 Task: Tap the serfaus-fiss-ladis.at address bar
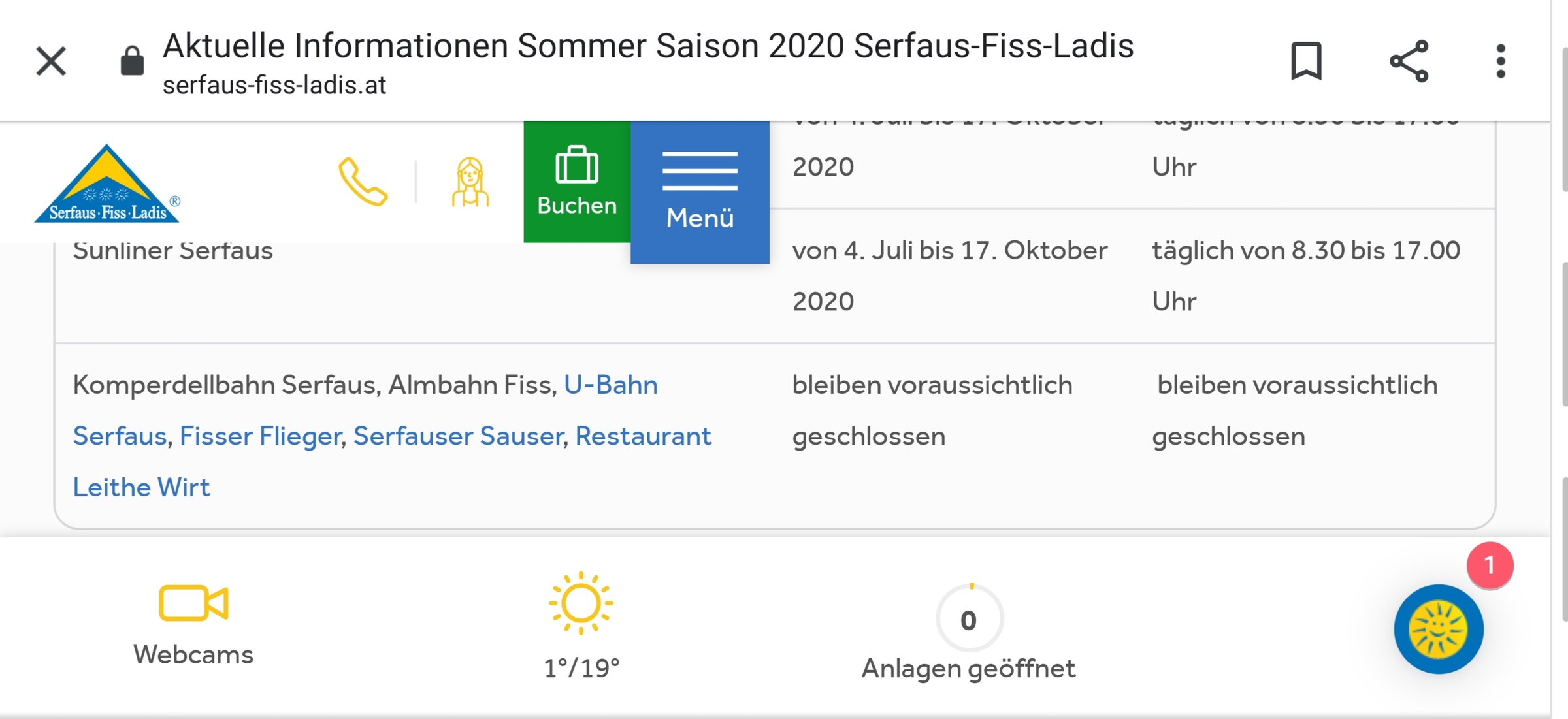coord(274,84)
